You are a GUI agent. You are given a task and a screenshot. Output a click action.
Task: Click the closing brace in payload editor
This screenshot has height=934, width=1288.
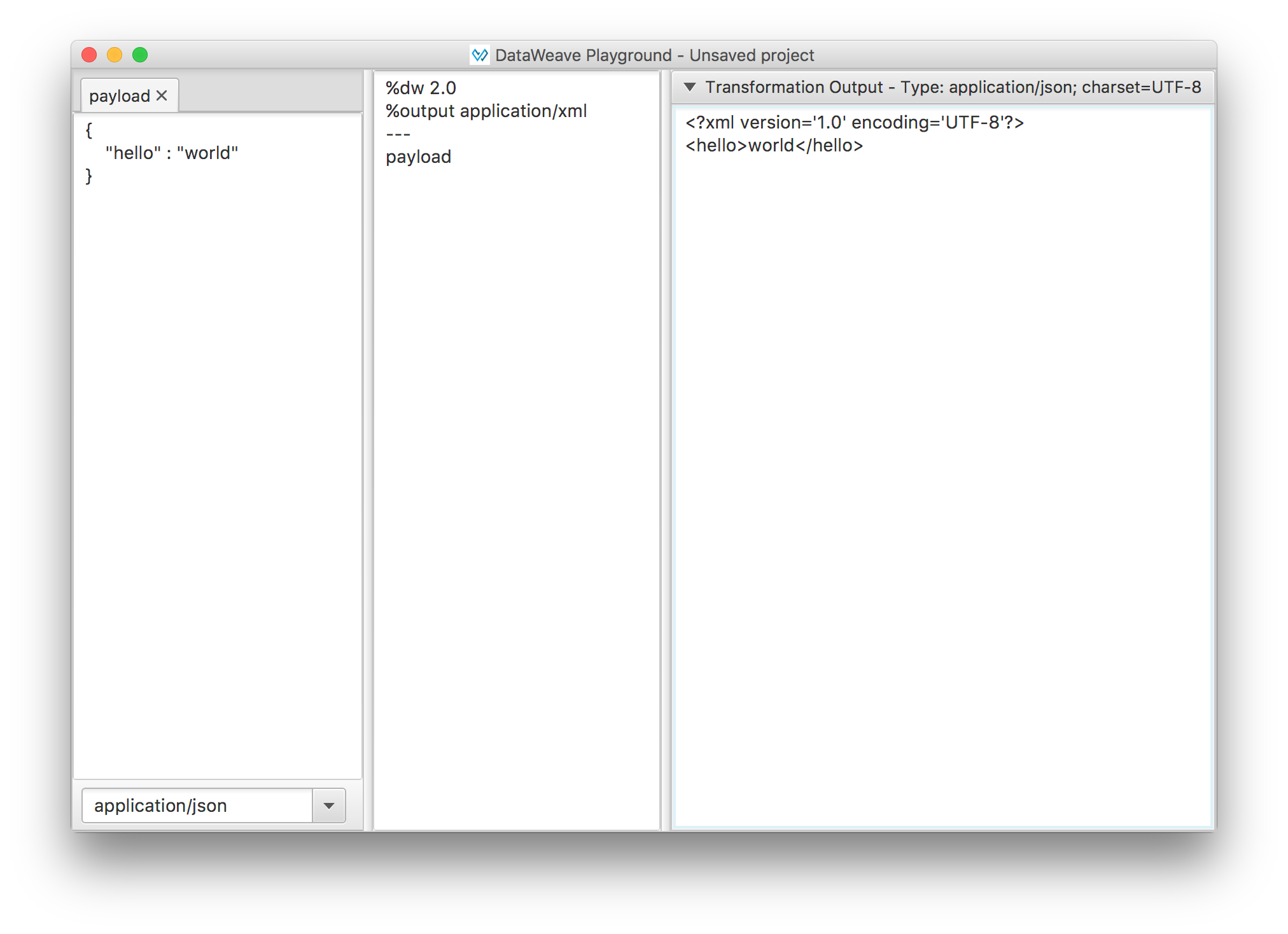click(89, 176)
